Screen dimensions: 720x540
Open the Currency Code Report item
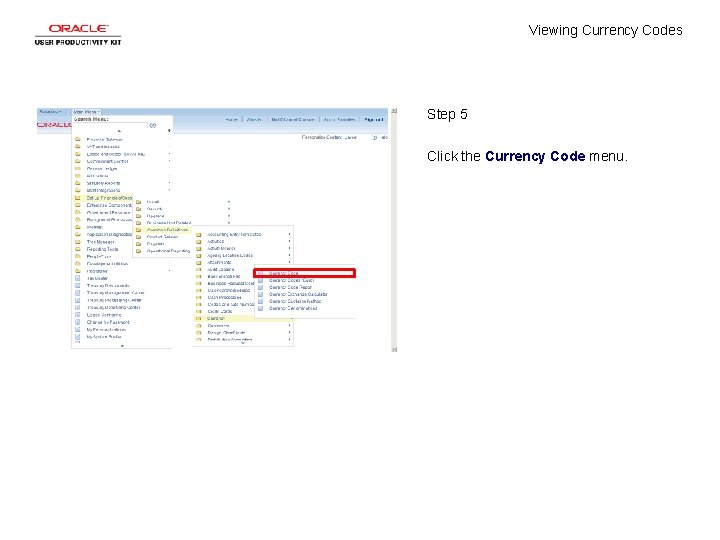pyautogui.click(x=291, y=287)
